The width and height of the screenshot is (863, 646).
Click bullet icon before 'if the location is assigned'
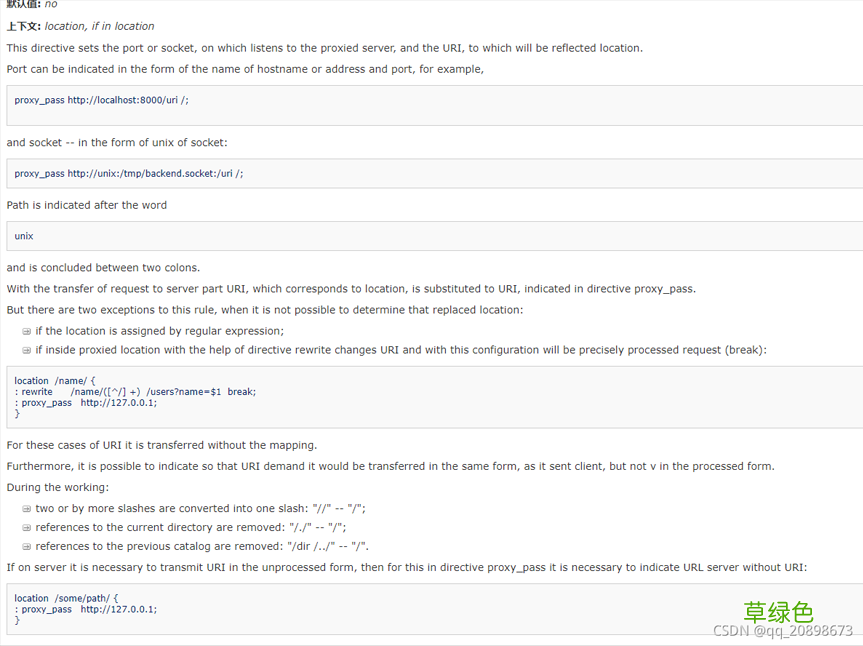[26, 331]
